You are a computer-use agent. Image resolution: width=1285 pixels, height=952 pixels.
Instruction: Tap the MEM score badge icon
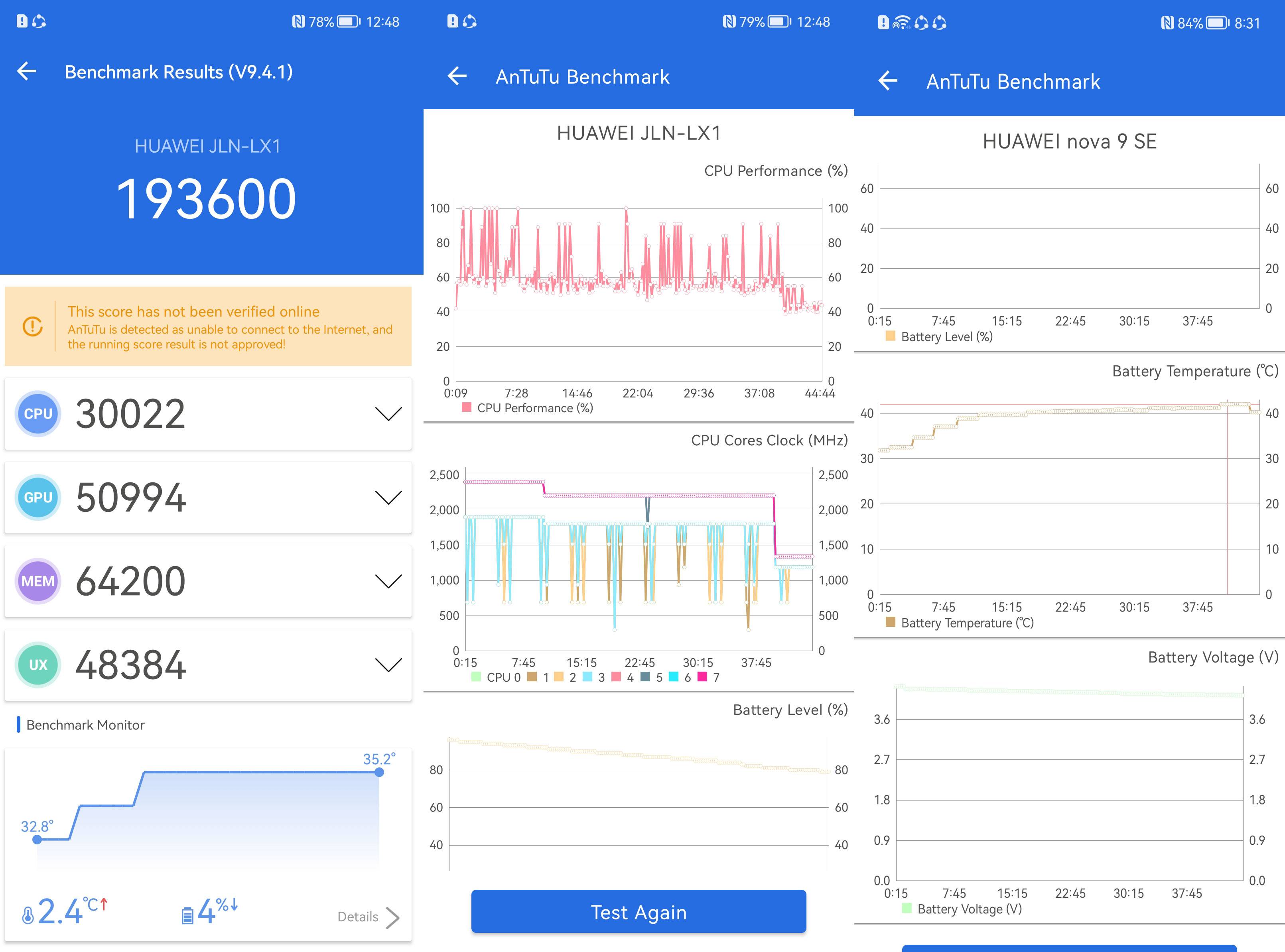coord(38,581)
